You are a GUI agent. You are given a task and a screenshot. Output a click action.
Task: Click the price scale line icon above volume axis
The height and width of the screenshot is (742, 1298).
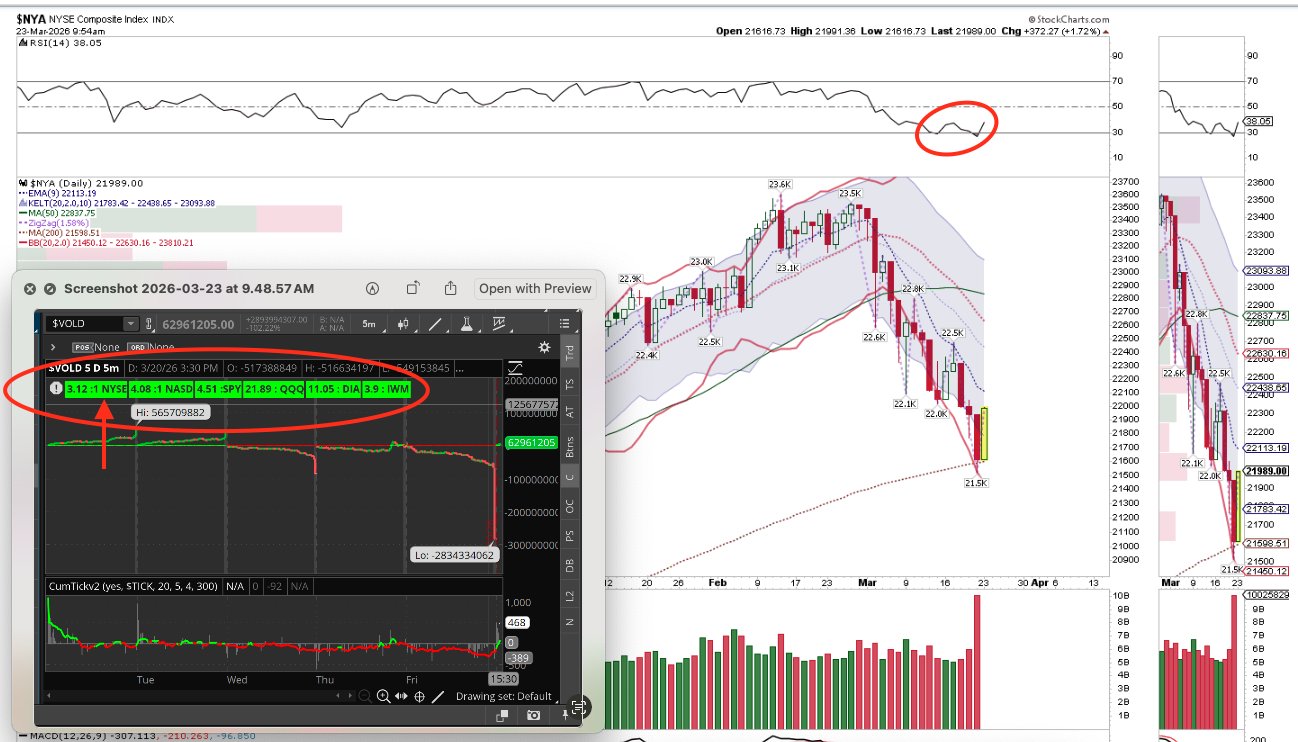coord(516,368)
